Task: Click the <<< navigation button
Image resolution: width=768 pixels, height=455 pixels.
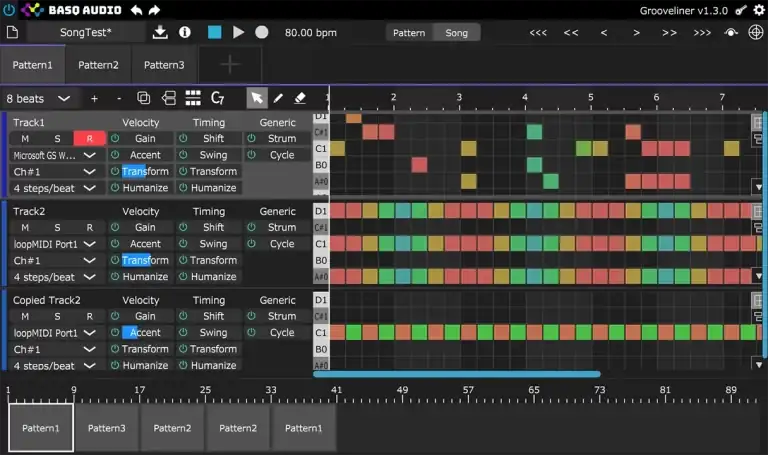Action: 538,33
